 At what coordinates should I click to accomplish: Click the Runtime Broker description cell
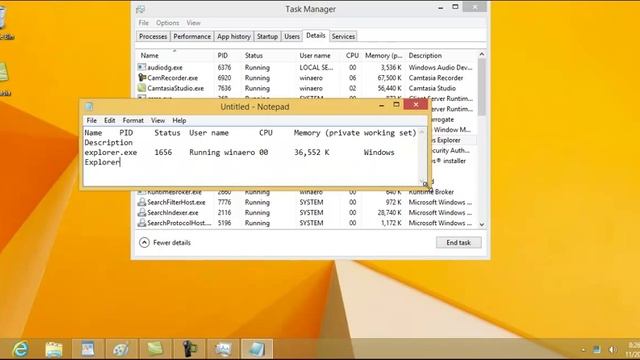point(431,192)
